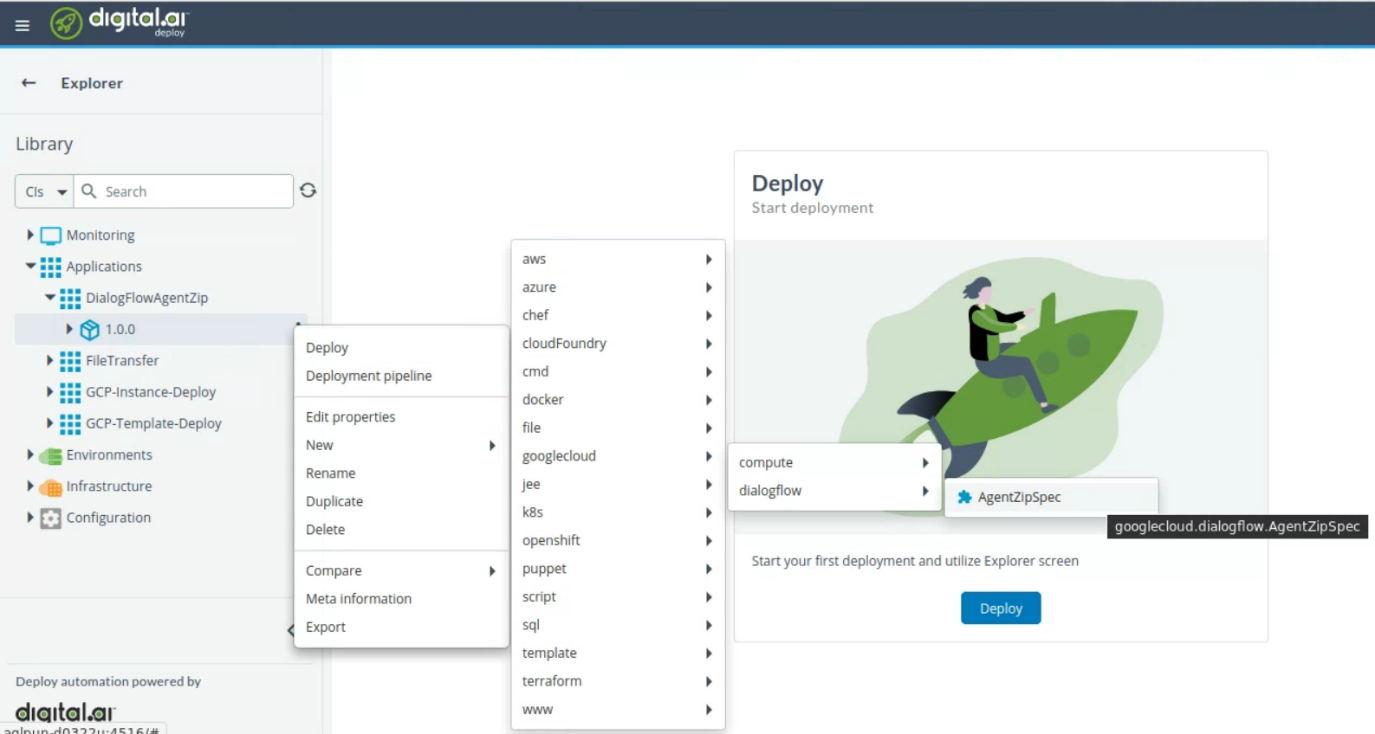
Task: Click the 1.0.0 package cube icon
Action: (90, 330)
